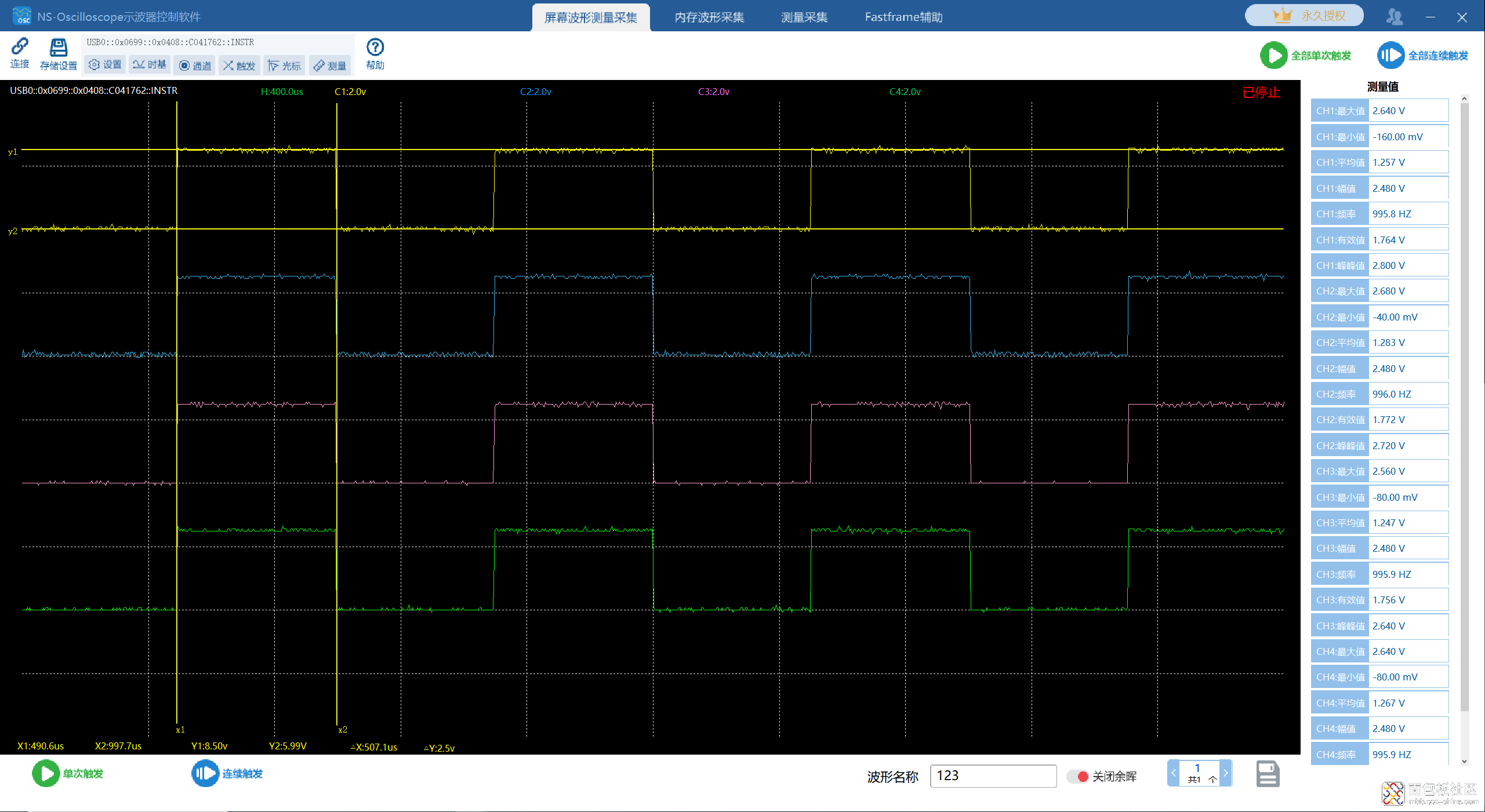Screen dimensions: 1485x812
Task: Click the H:400.0us timebase label
Action: [x=282, y=92]
